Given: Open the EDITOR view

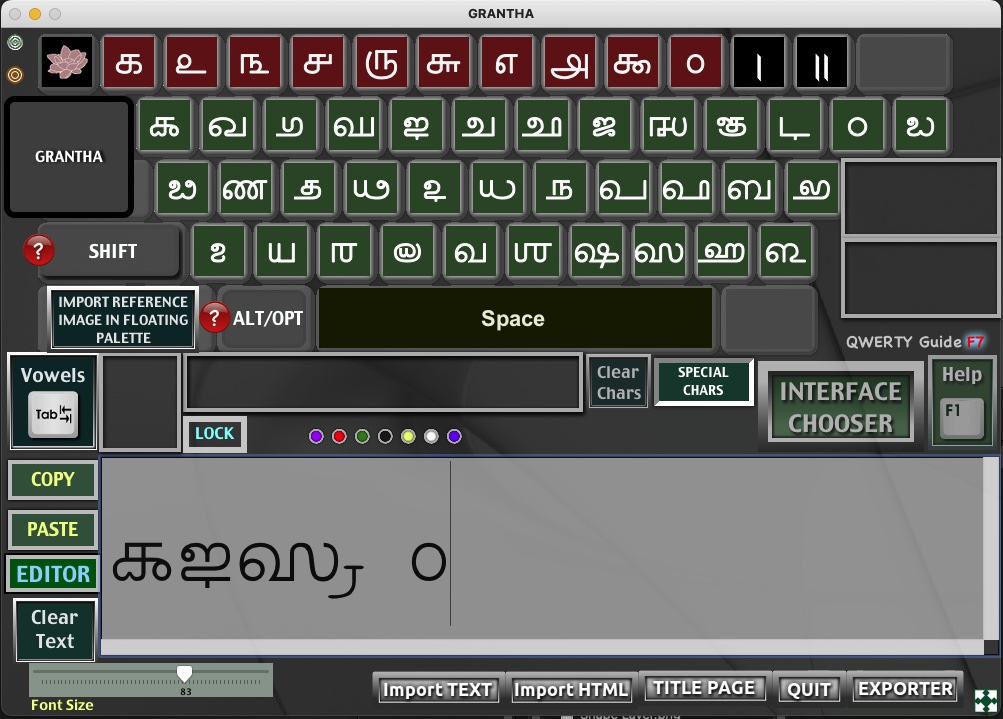Looking at the screenshot, I should pos(53,574).
